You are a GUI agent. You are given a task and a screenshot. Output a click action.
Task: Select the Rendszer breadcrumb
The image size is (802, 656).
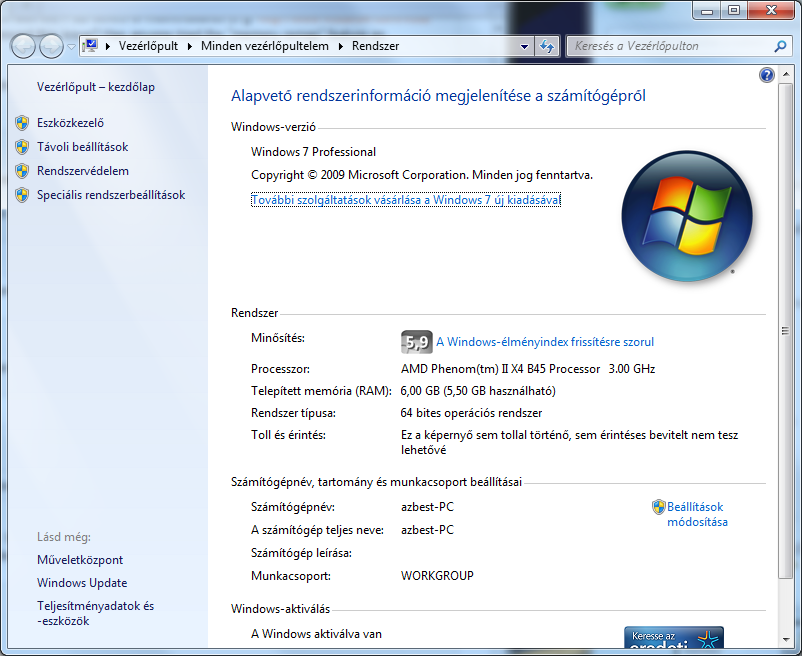tap(375, 46)
